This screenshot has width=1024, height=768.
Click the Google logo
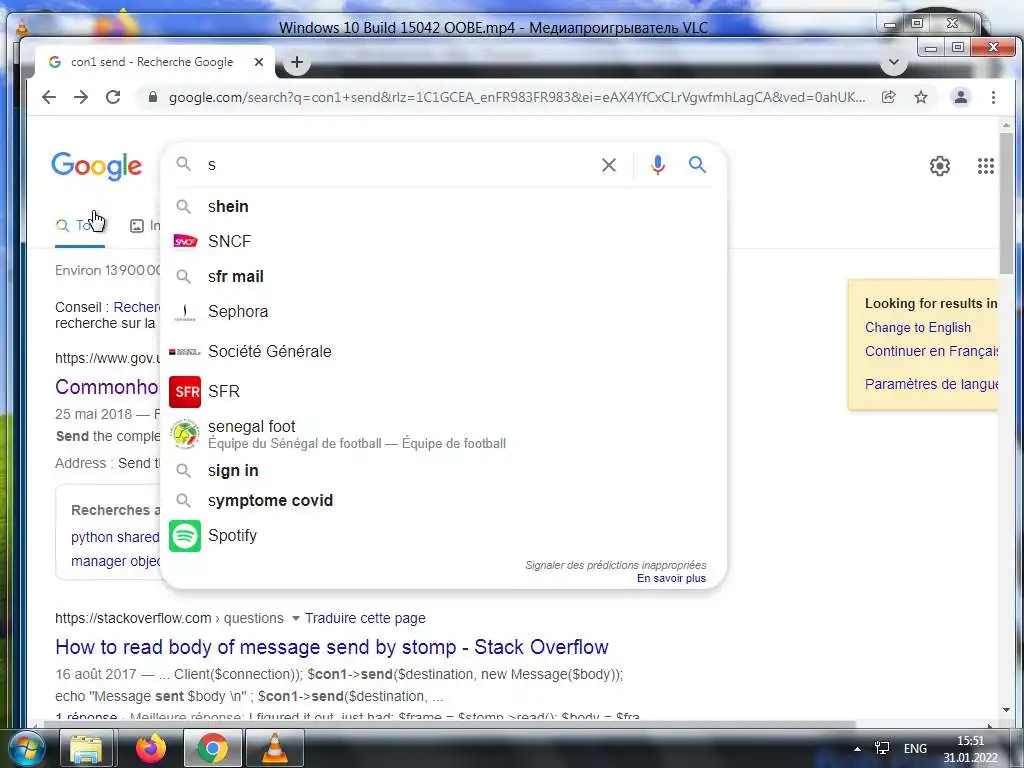(x=97, y=166)
